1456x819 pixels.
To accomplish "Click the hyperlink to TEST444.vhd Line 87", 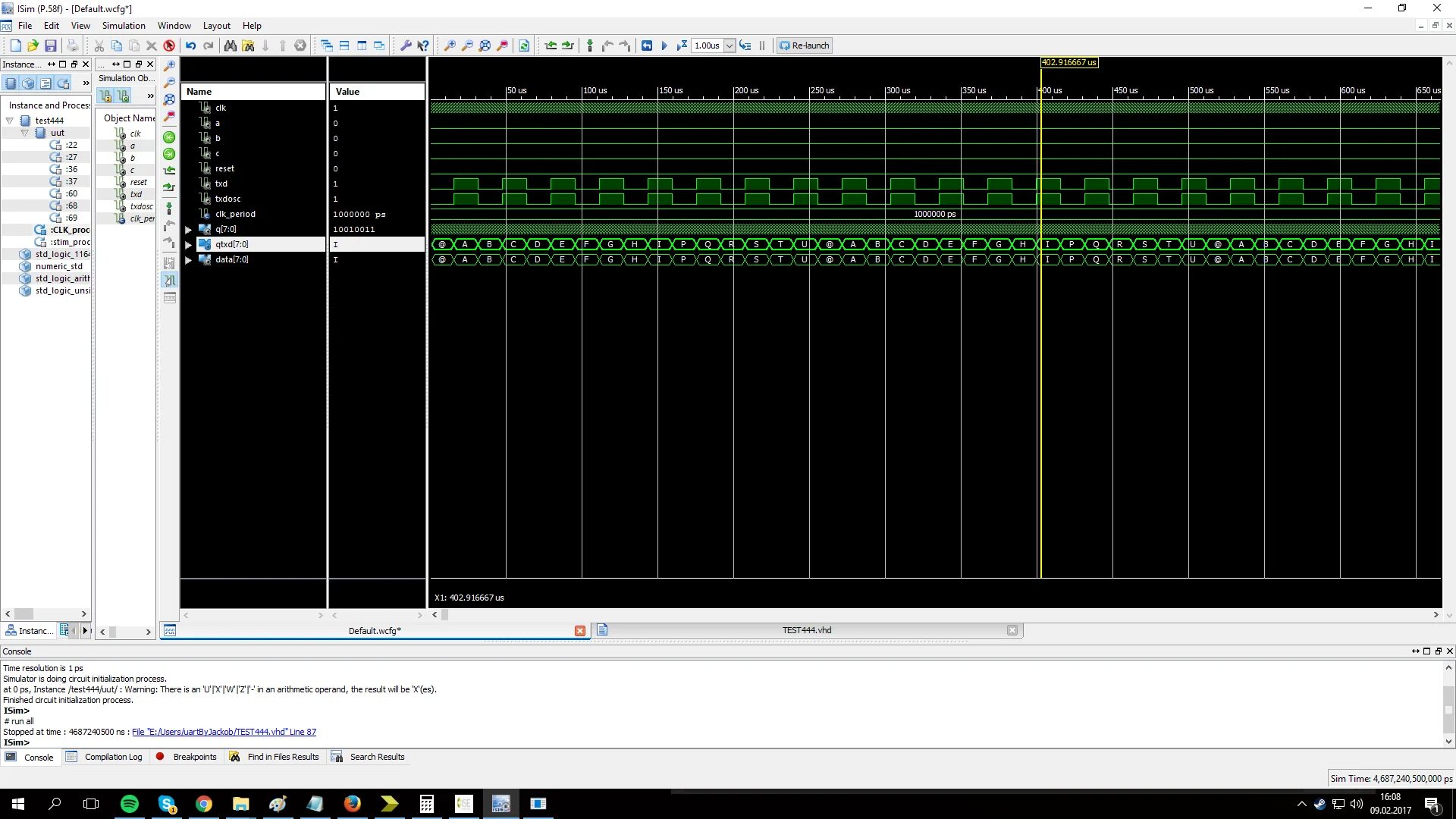I will click(223, 732).
